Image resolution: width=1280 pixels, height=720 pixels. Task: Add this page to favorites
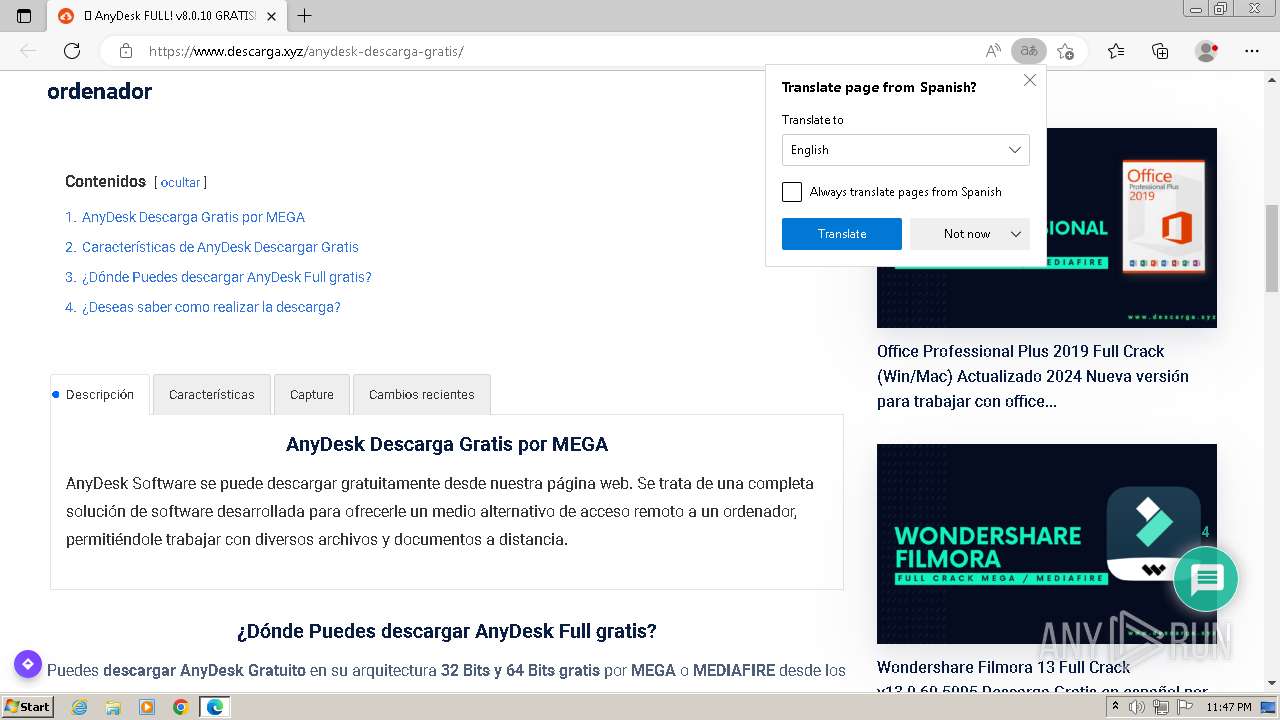pyautogui.click(x=1066, y=51)
